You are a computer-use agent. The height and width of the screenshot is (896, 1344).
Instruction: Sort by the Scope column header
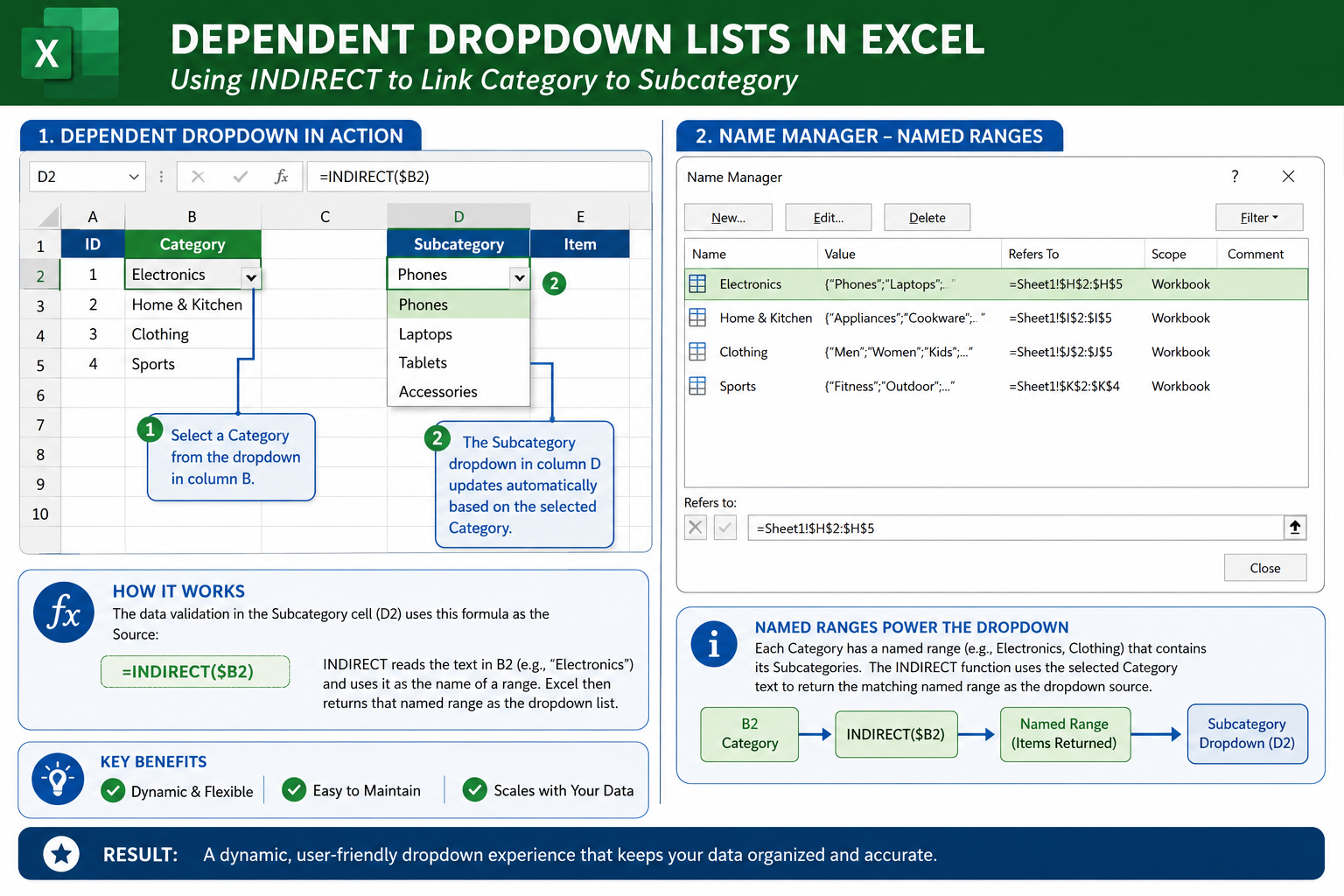click(x=1180, y=254)
